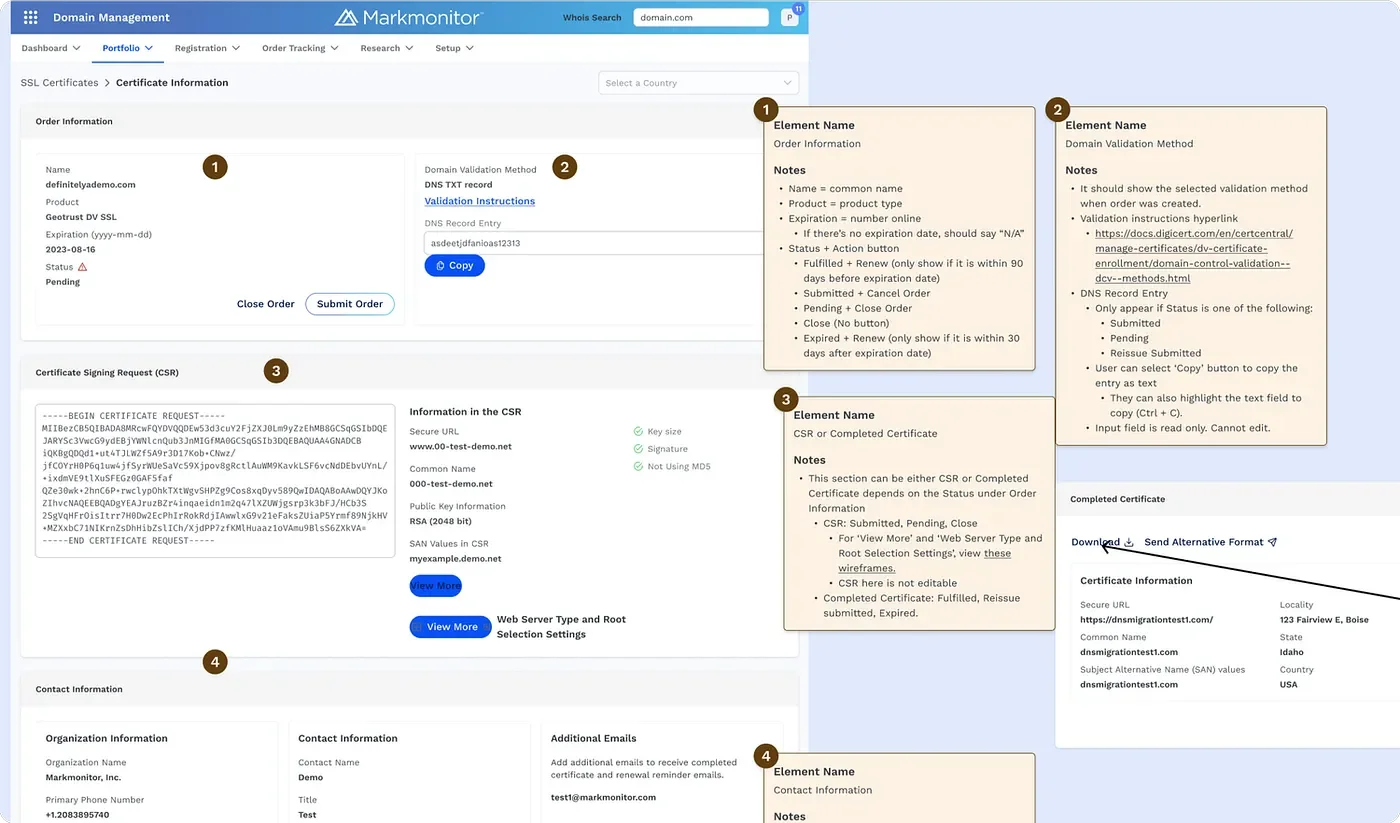
Task: Click the Order Information section header
Action: tap(74, 121)
